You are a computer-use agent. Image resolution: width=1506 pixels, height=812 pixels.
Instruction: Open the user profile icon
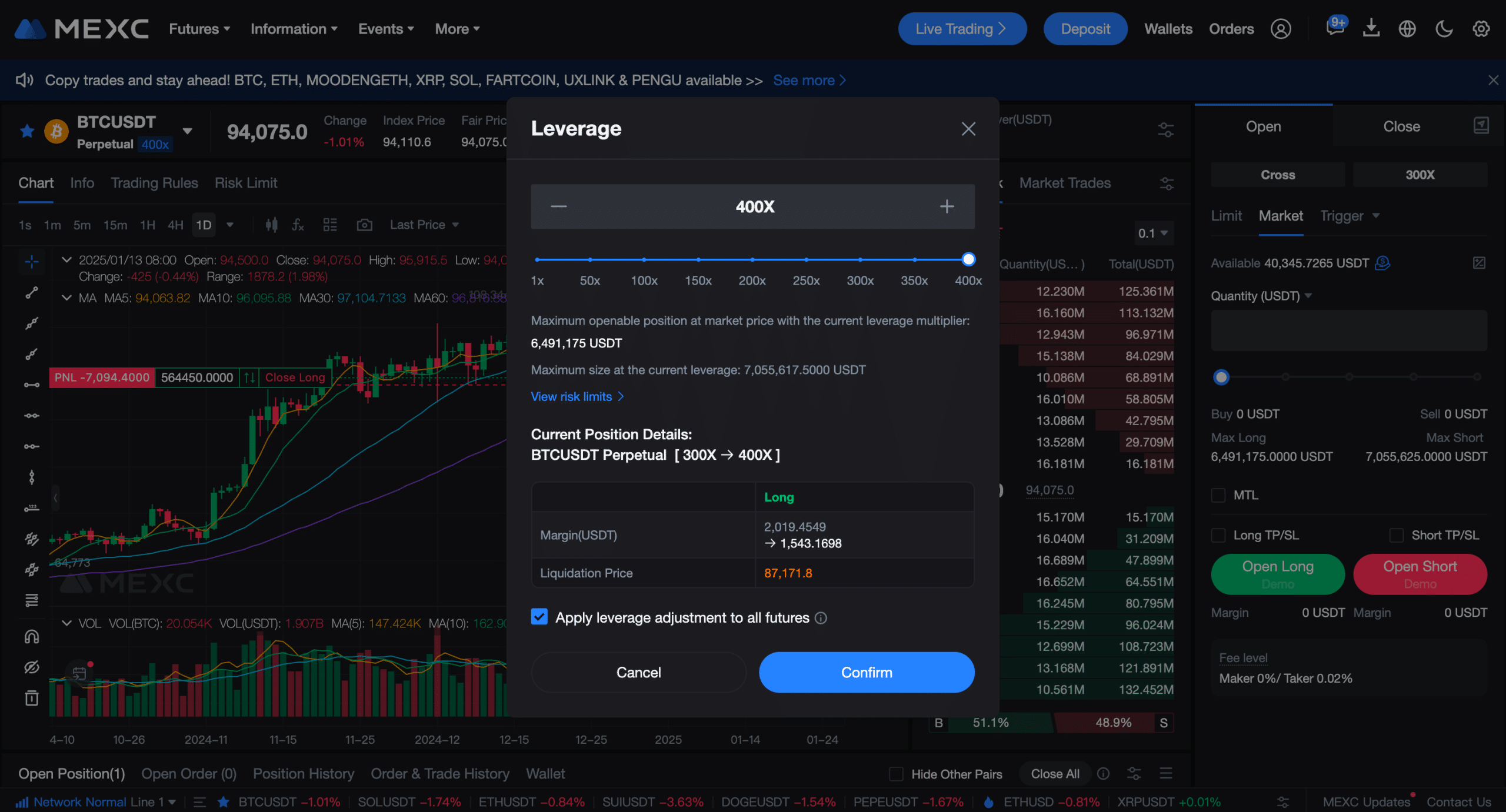[x=1281, y=29]
